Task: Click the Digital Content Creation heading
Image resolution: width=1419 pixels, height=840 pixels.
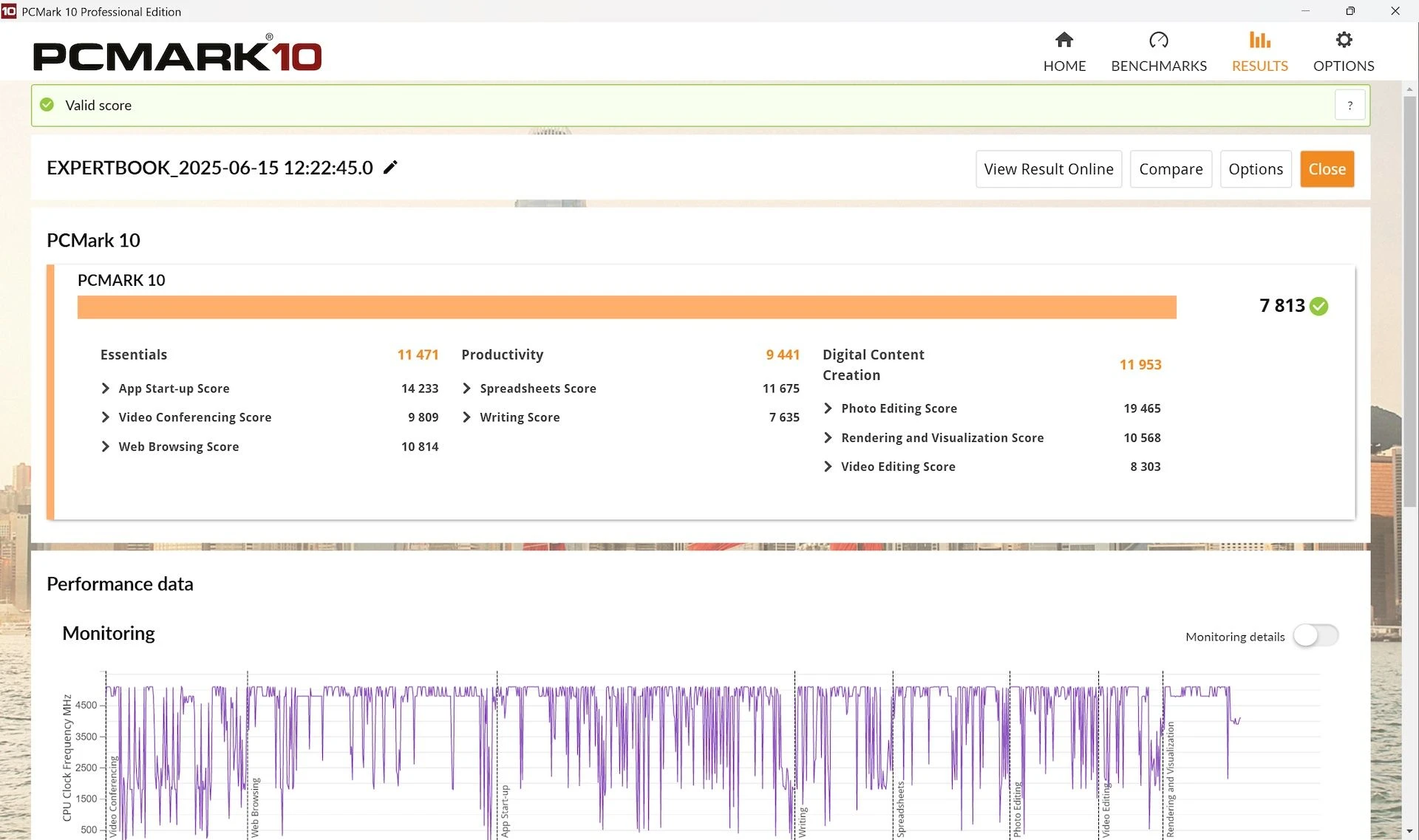Action: (874, 365)
